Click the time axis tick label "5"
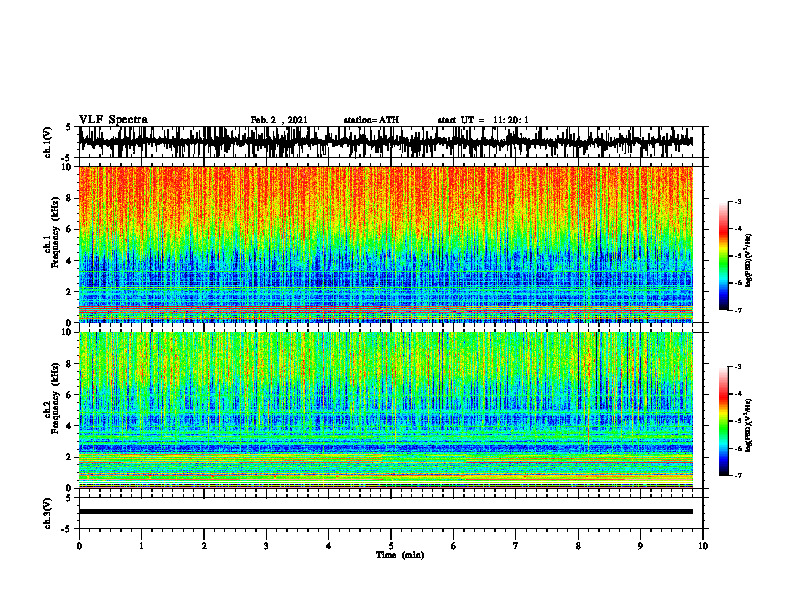The height and width of the screenshot is (612, 792). 391,546
